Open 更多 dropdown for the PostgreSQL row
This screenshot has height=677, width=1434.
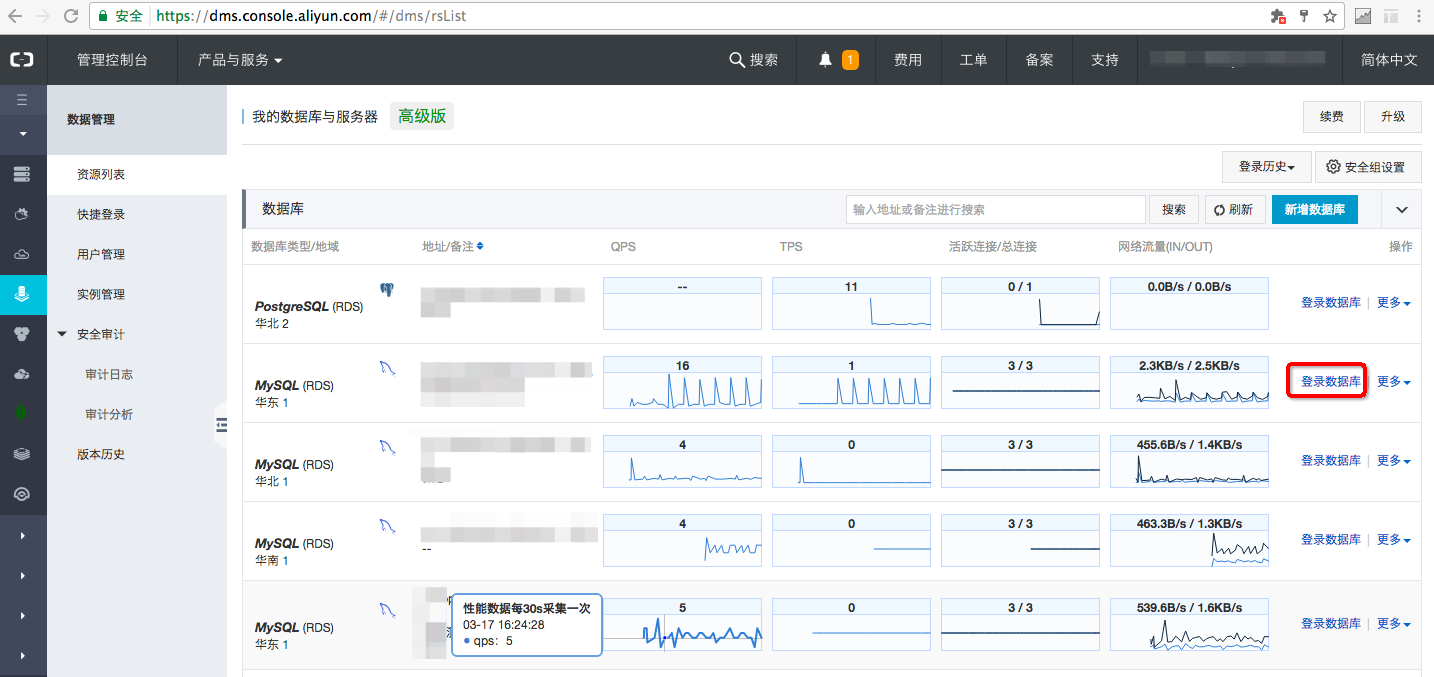click(x=1394, y=303)
